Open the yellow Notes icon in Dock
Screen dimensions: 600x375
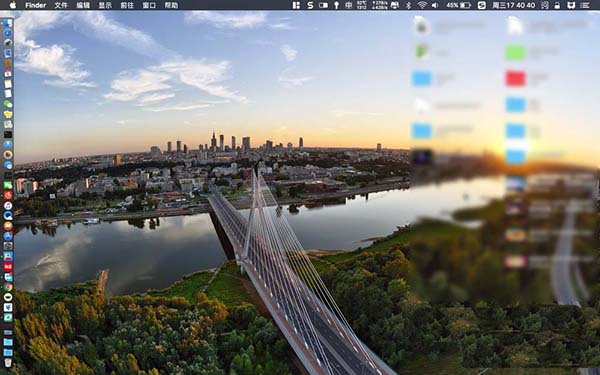8,84
